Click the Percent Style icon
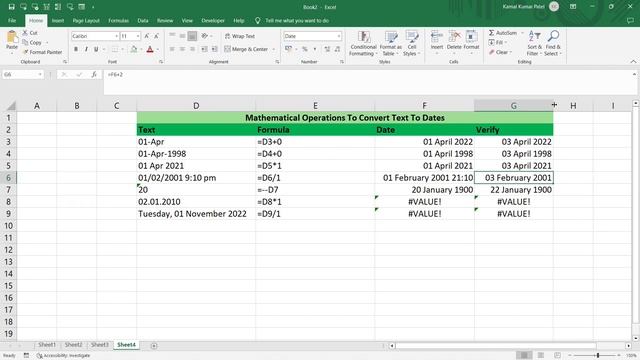Image resolution: width=640 pixels, height=360 pixels. (x=304, y=49)
